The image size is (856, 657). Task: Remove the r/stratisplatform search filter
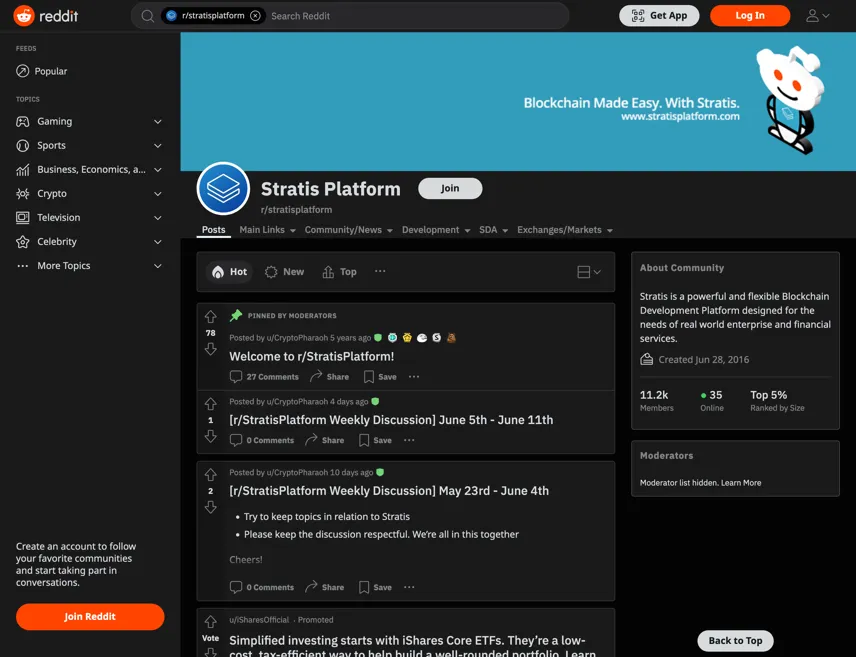click(x=255, y=16)
